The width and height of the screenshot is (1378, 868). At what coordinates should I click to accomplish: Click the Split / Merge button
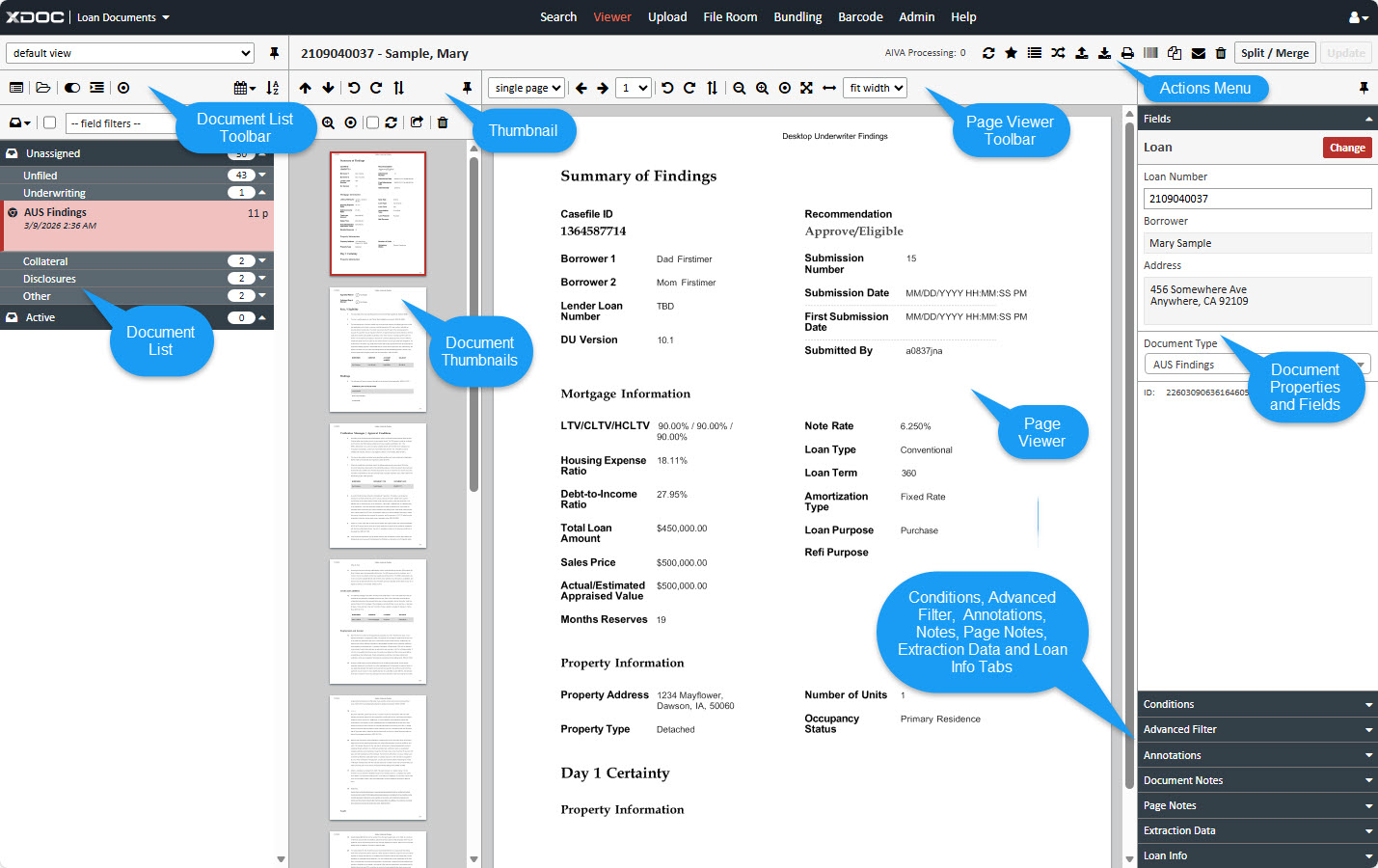click(x=1275, y=53)
